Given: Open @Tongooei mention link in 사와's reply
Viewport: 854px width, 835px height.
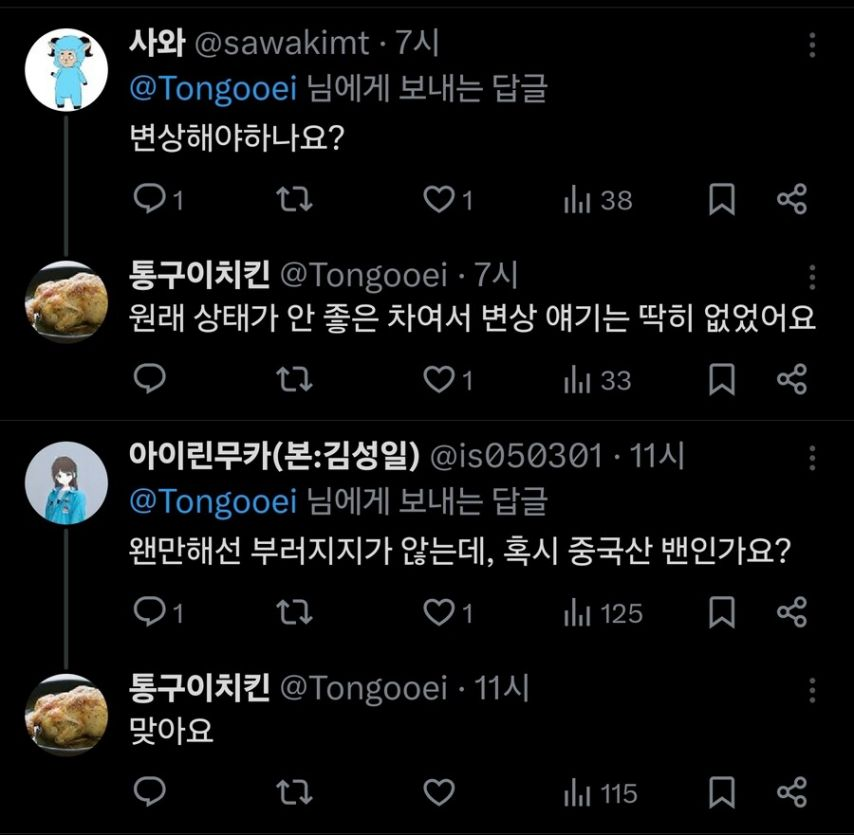Looking at the screenshot, I should pos(213,89).
